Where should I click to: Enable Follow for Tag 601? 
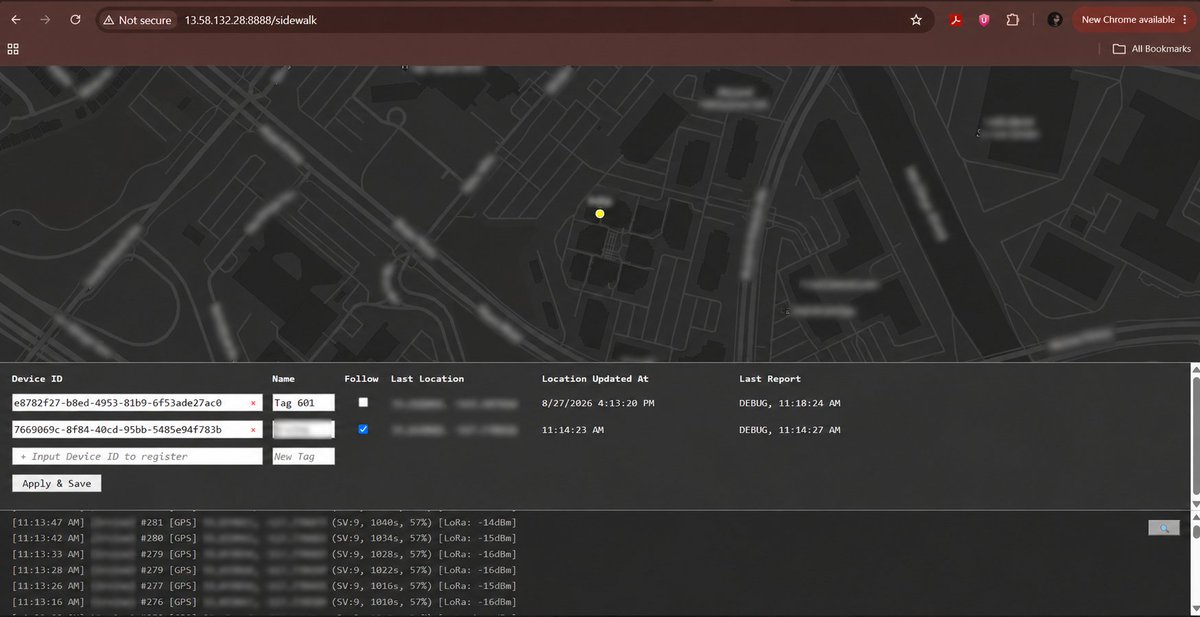click(x=363, y=402)
